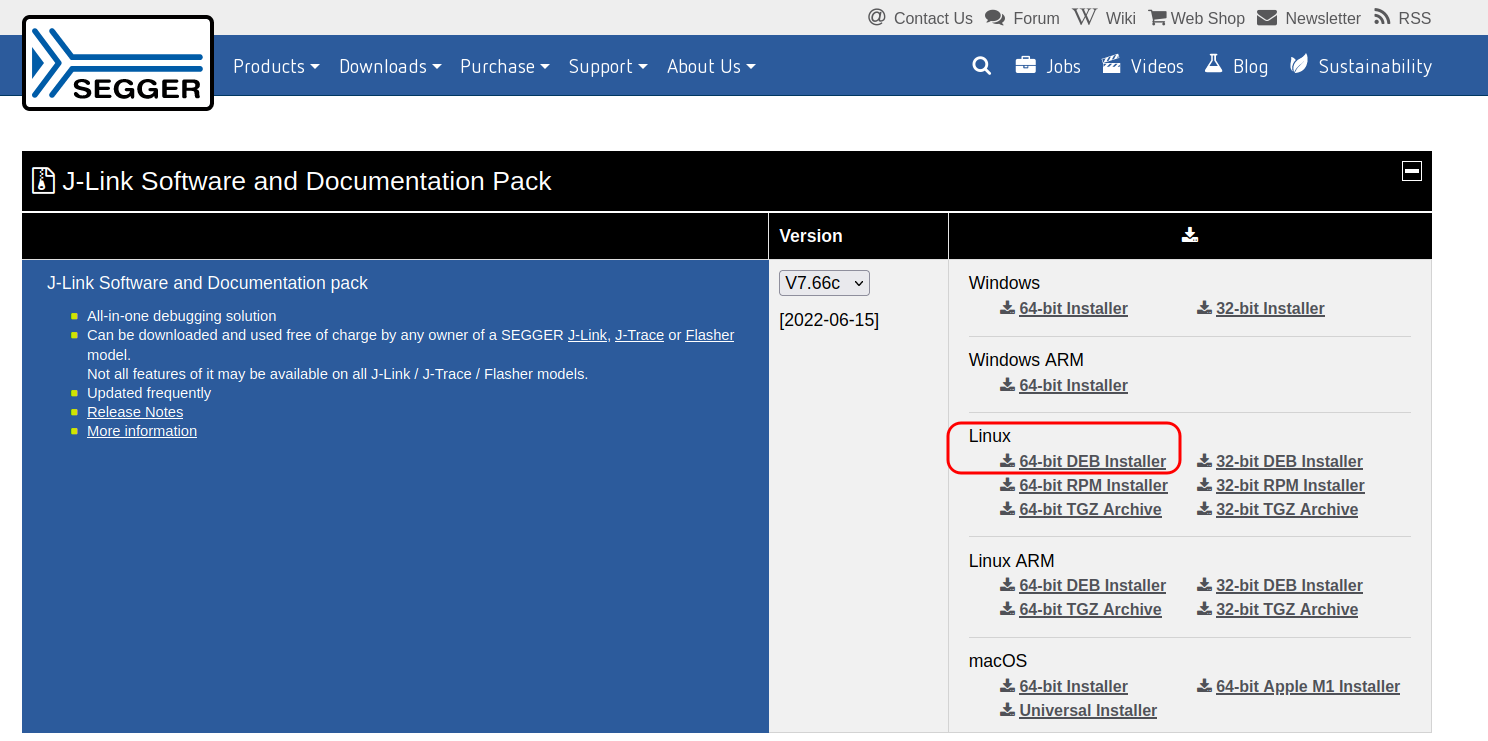Click the Web Shop cart icon
Screen dimensions: 1488x741
tap(1157, 18)
